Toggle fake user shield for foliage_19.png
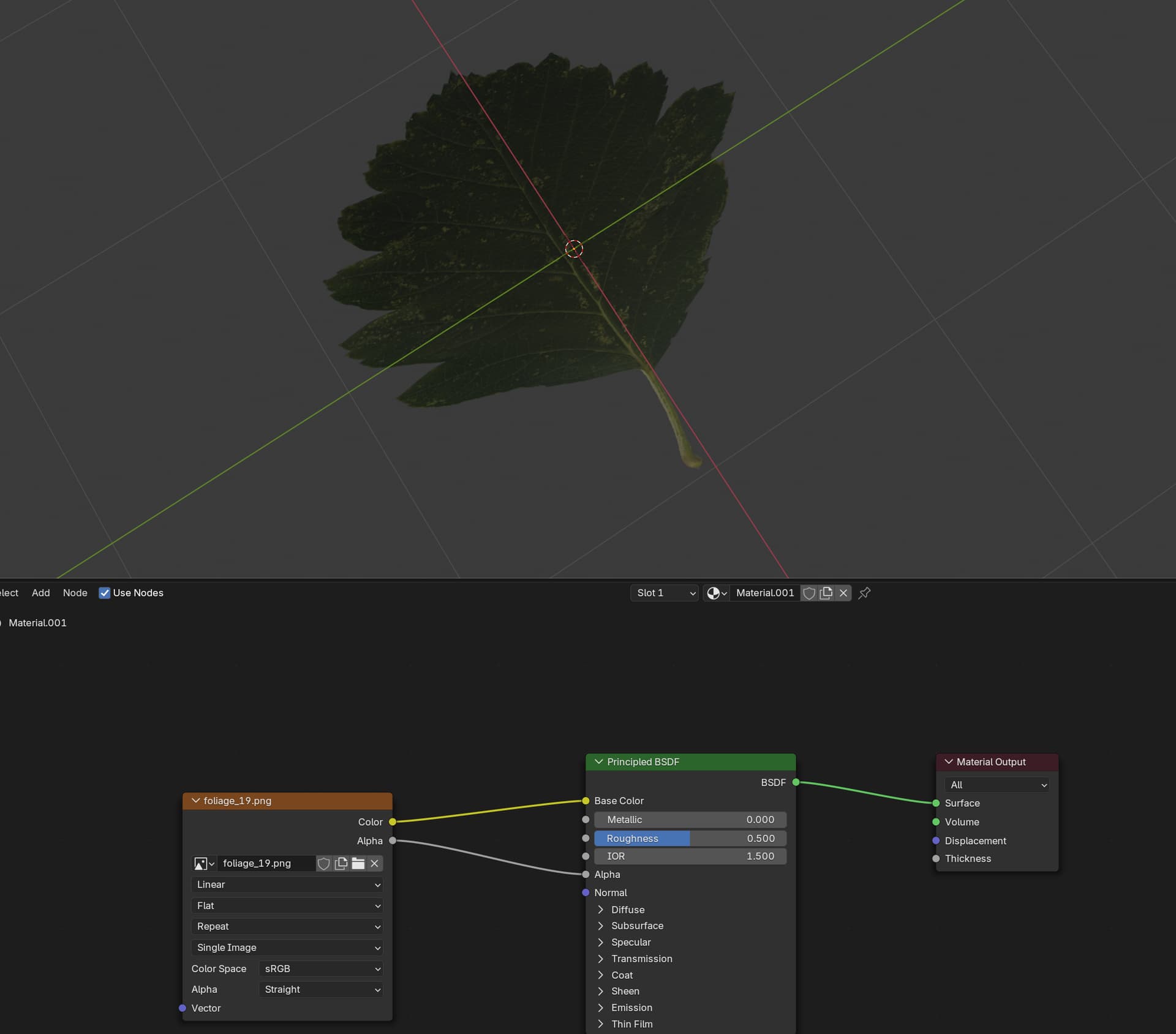 pos(323,863)
